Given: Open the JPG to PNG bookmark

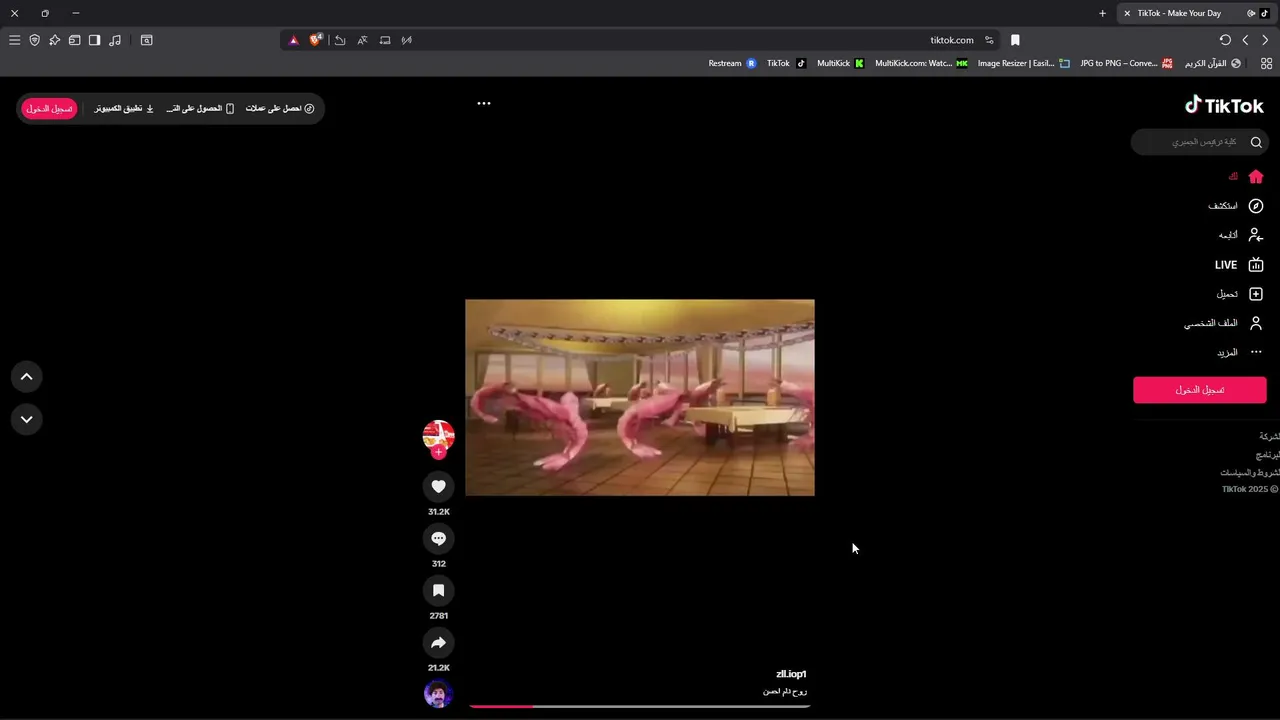Looking at the screenshot, I should (1126, 63).
